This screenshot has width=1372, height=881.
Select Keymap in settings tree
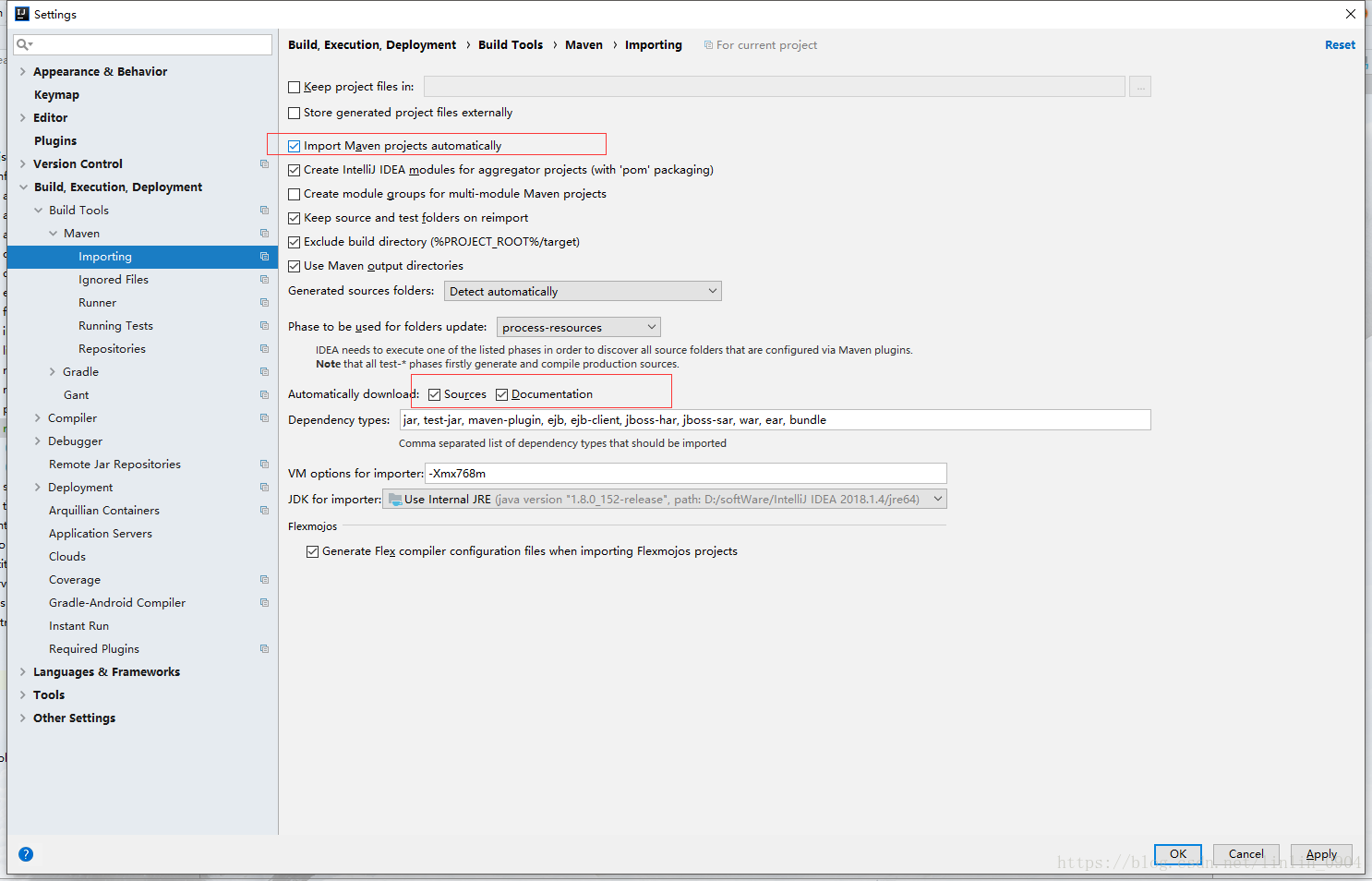pyautogui.click(x=56, y=95)
